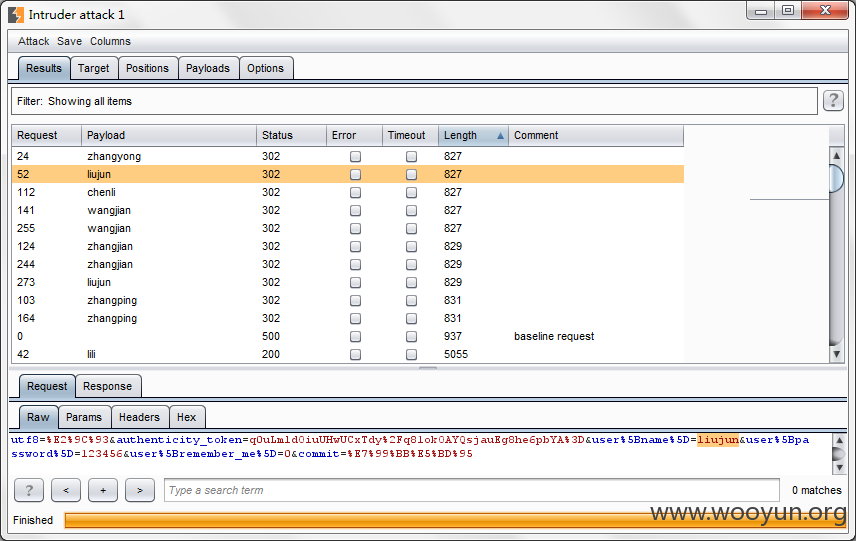Click results table scroll down arrow
The width and height of the screenshot is (856, 541).
point(836,354)
